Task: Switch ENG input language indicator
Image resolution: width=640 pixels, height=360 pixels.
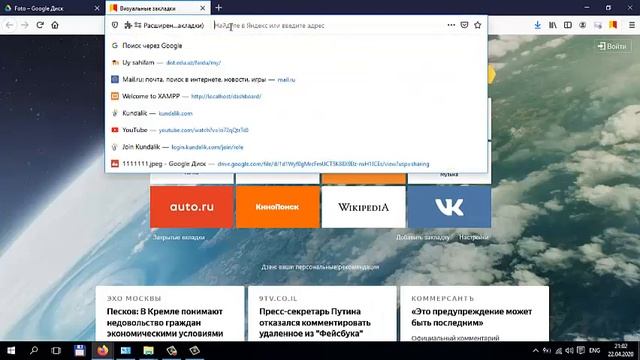Action: point(595,351)
